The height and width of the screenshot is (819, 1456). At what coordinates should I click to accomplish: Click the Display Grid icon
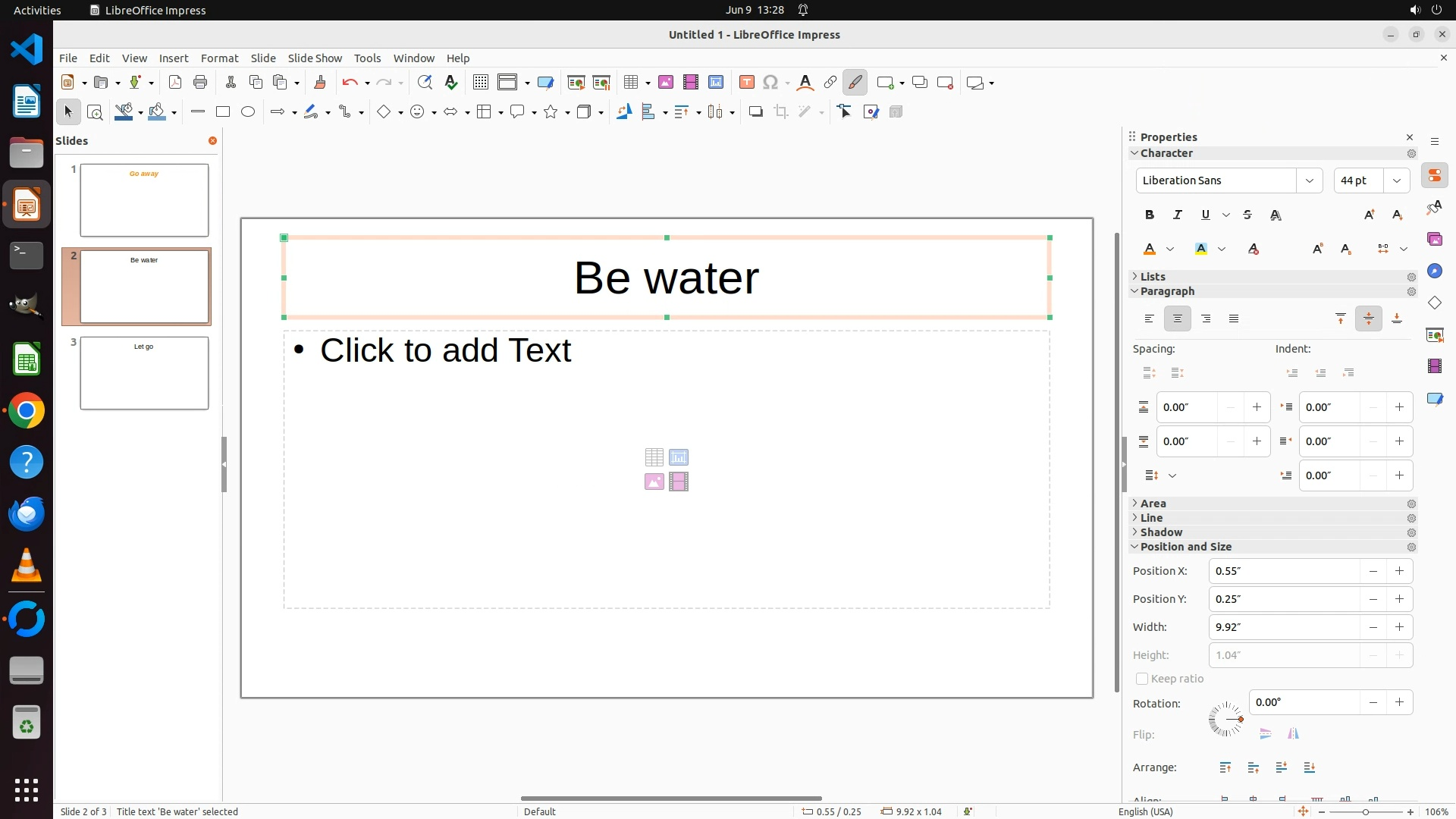(480, 83)
